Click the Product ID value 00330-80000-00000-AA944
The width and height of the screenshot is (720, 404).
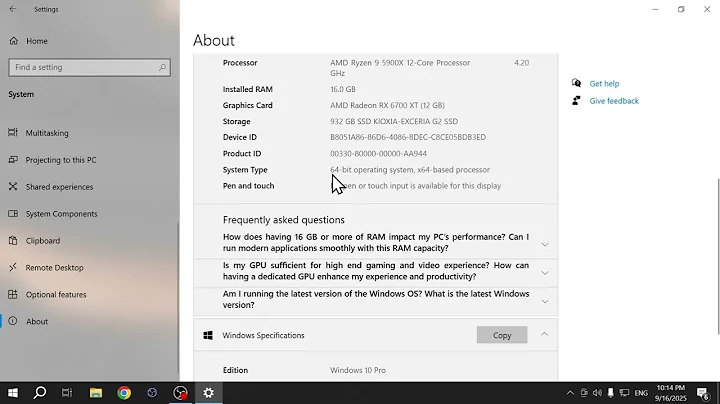click(378, 154)
